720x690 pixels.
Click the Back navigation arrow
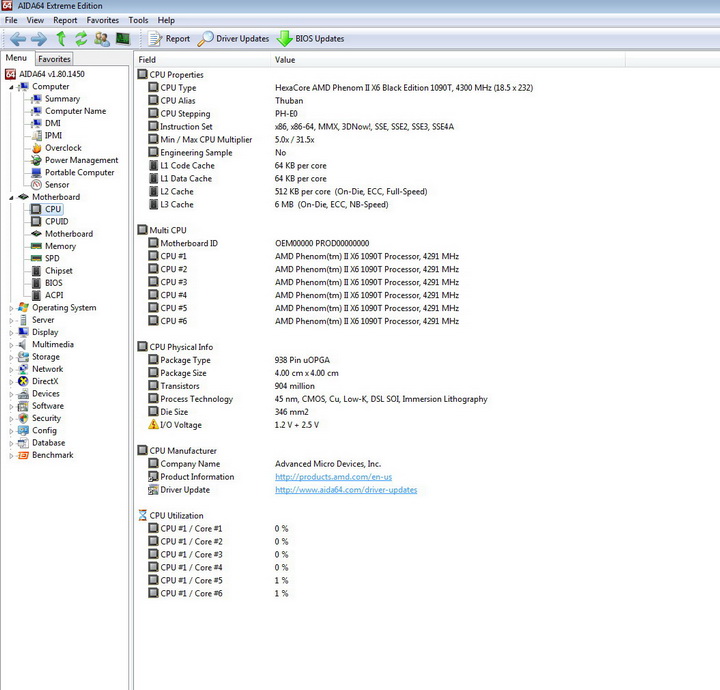[x=17, y=39]
